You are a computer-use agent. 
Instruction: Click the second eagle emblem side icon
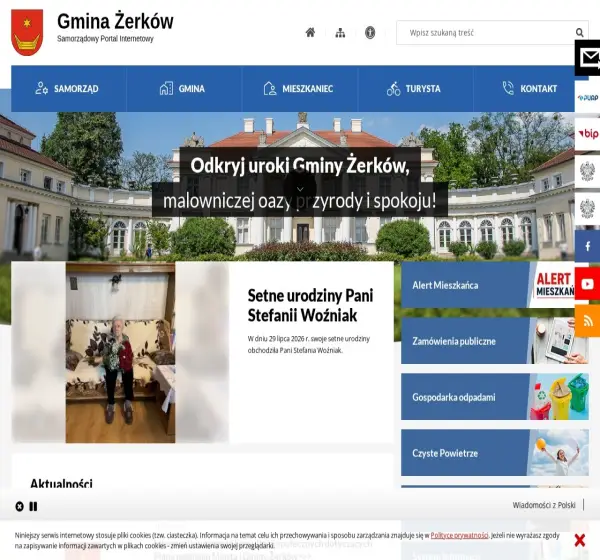coord(588,209)
